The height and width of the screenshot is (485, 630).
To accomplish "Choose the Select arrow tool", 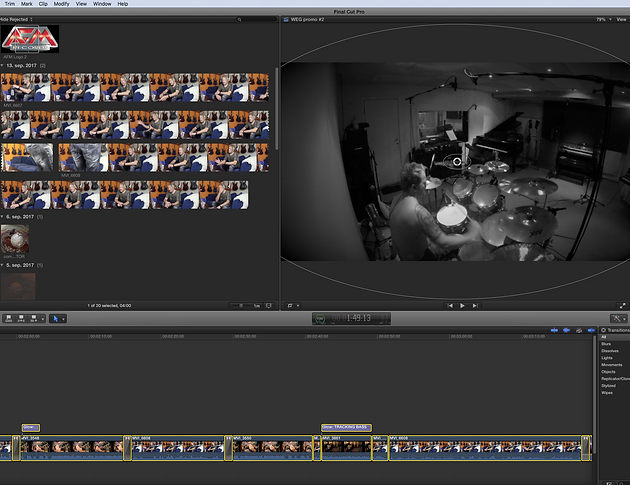I will click(55, 319).
